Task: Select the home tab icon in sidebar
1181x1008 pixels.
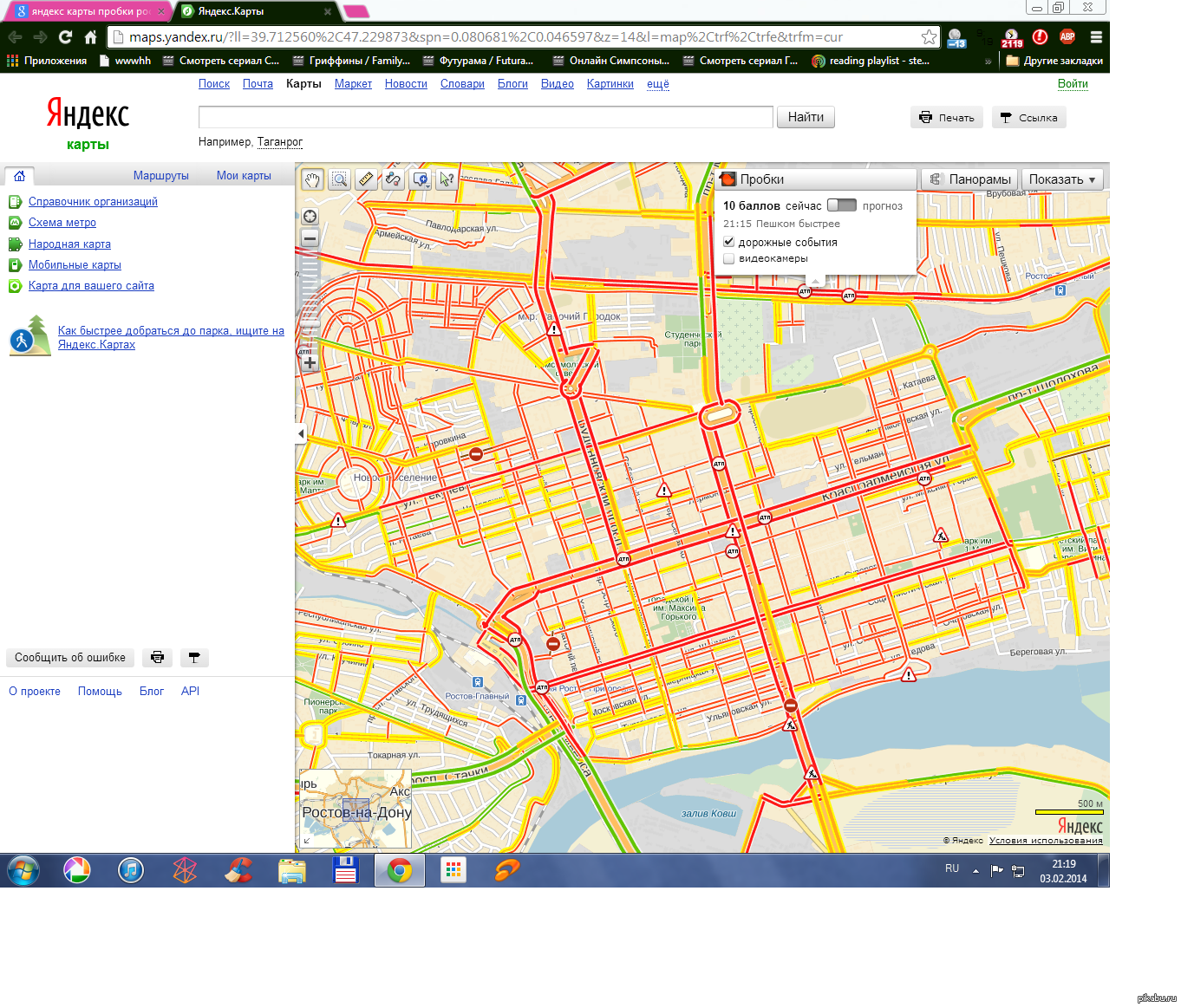Action: coord(19,176)
